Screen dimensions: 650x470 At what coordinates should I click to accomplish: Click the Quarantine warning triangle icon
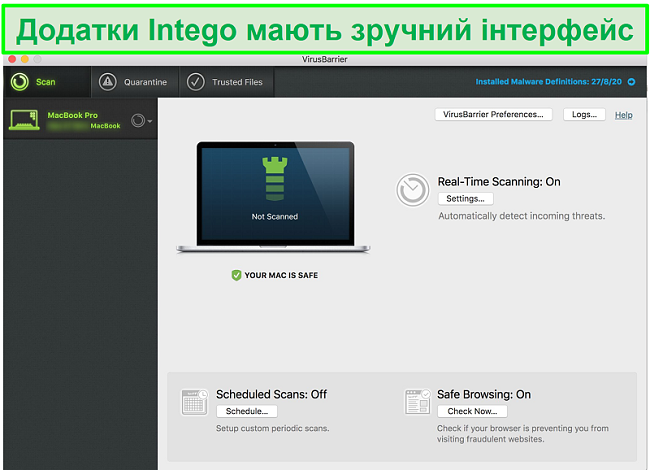coord(108,82)
